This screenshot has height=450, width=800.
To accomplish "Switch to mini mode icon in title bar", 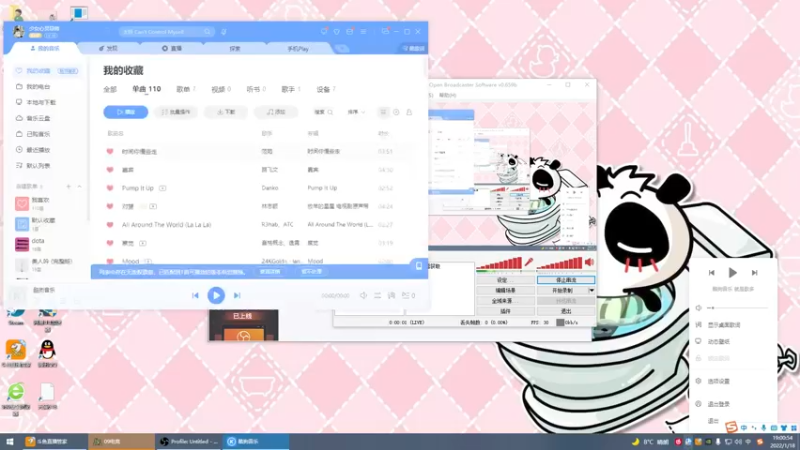I will click(385, 31).
